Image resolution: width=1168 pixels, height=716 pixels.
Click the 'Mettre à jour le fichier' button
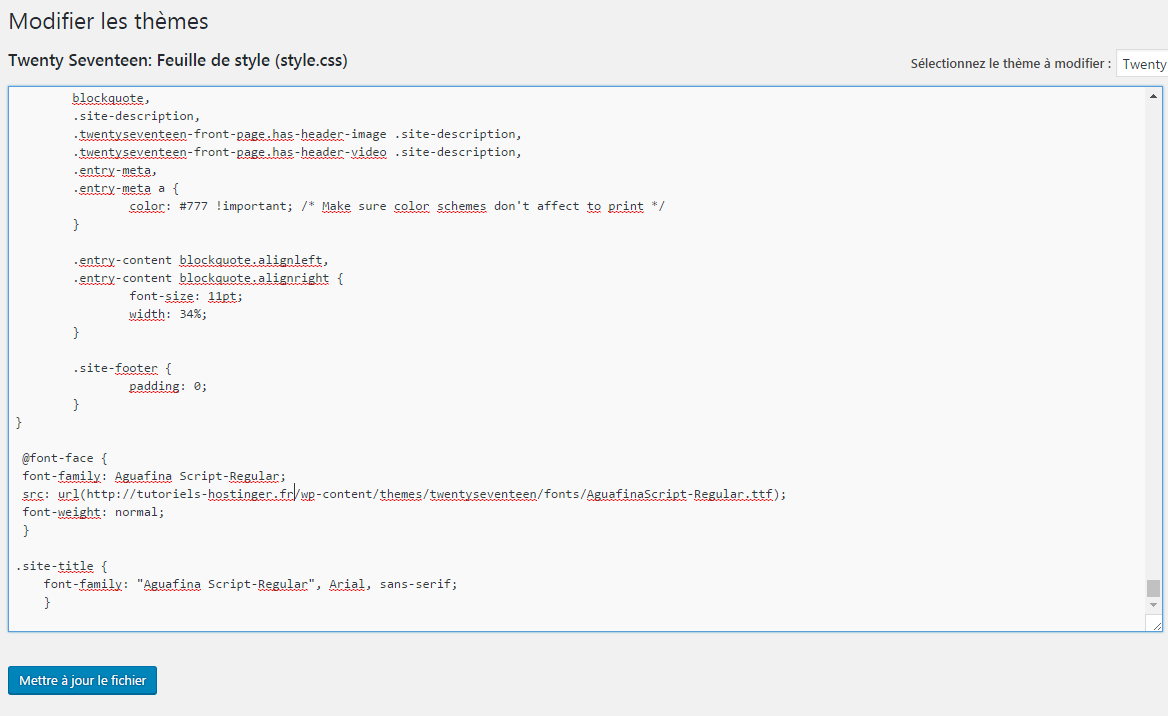click(x=82, y=680)
